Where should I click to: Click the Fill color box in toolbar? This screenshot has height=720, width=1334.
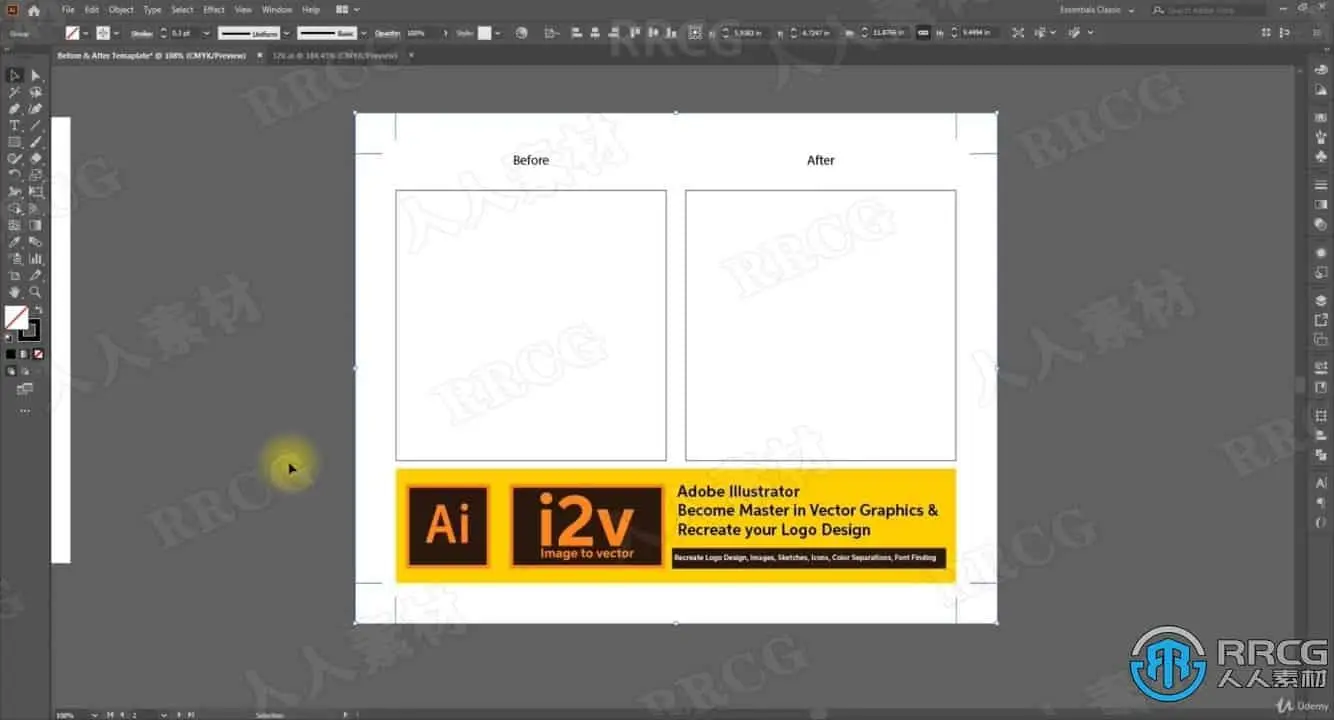point(16,318)
